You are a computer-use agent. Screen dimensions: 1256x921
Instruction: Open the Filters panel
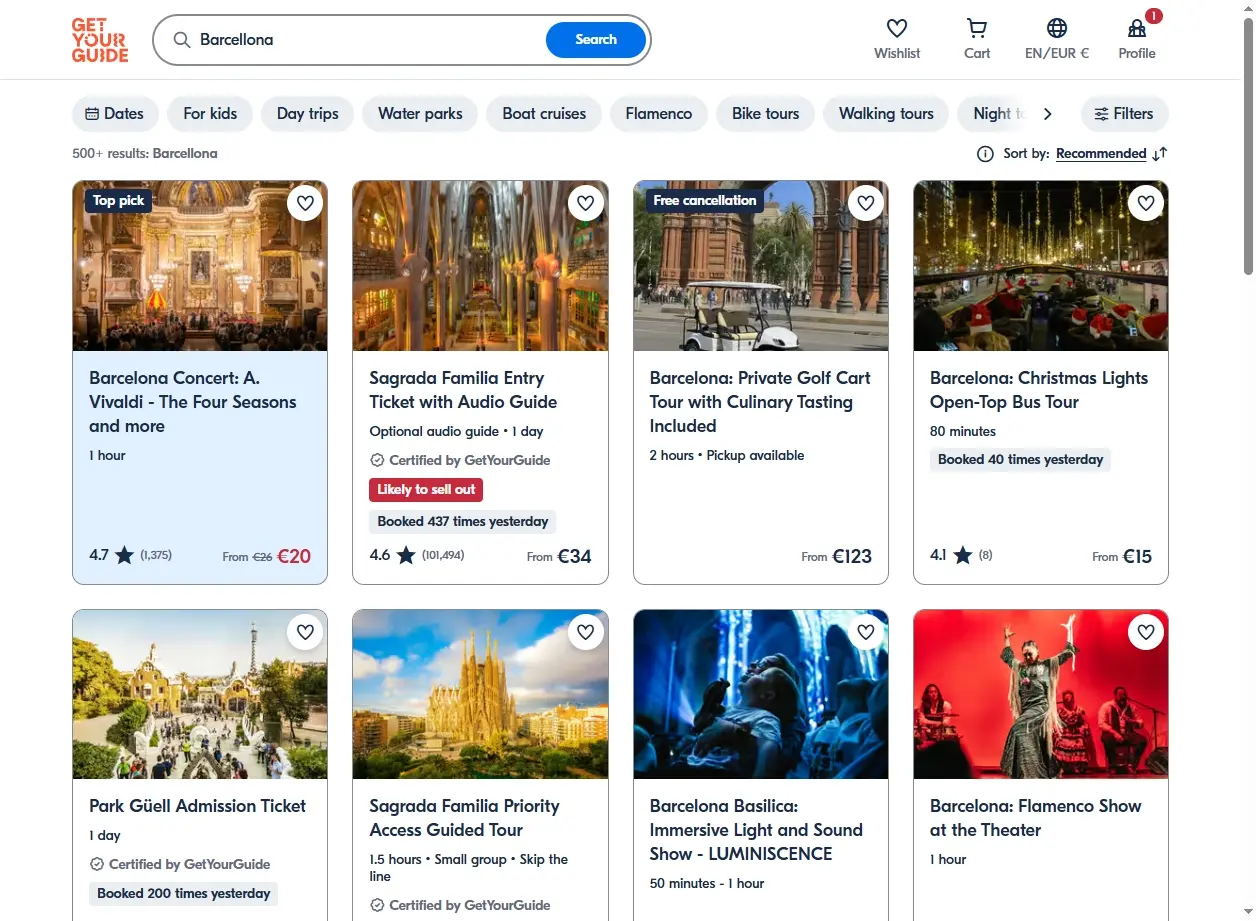(x=1124, y=114)
